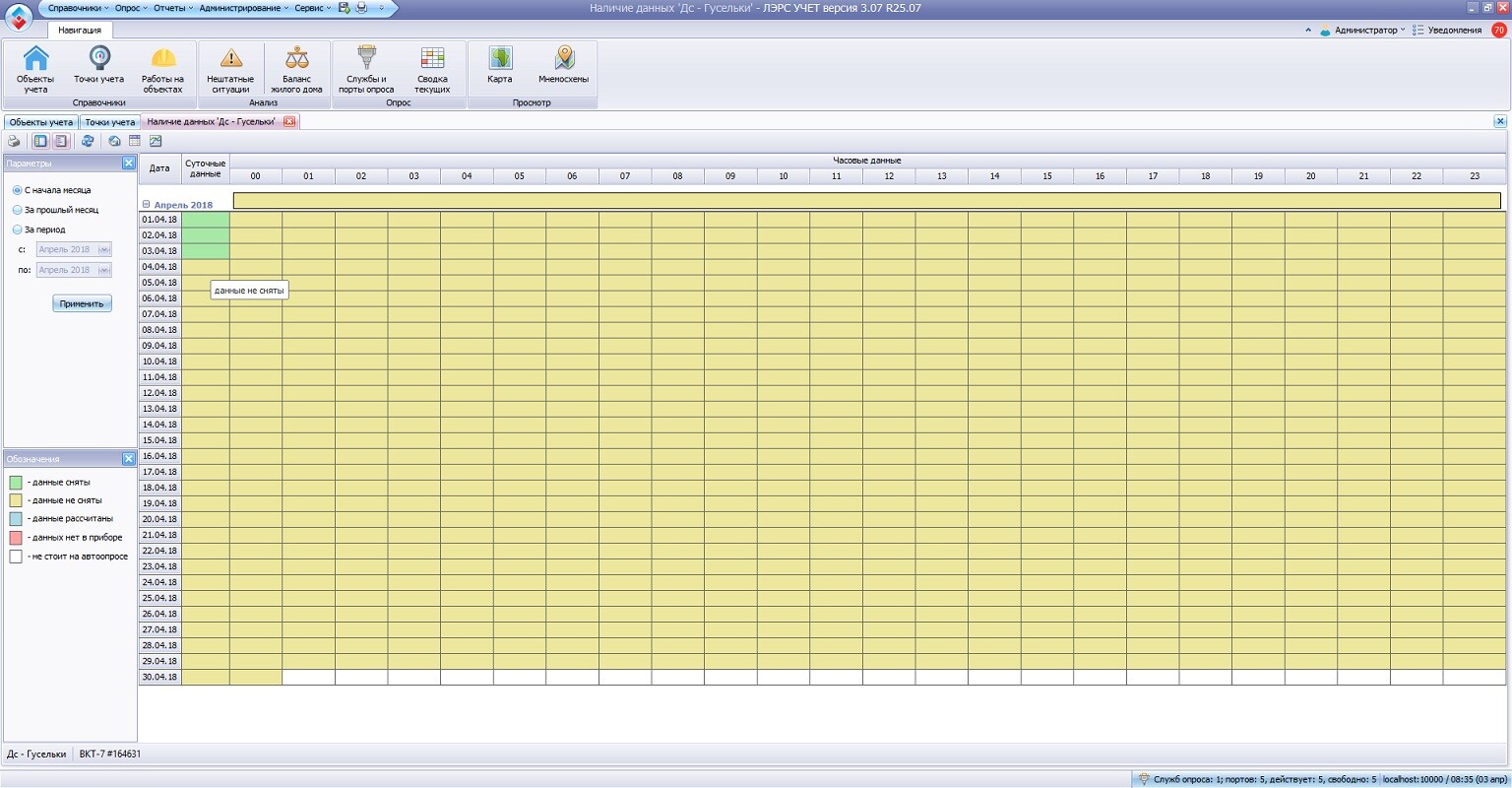Click Дс - Гусельки in status bar

click(36, 754)
